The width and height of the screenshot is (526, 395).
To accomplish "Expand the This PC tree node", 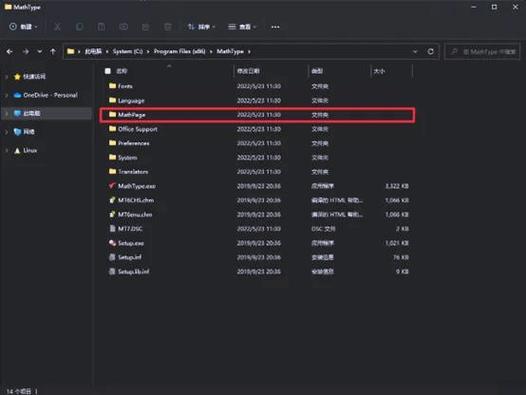I will (6, 113).
